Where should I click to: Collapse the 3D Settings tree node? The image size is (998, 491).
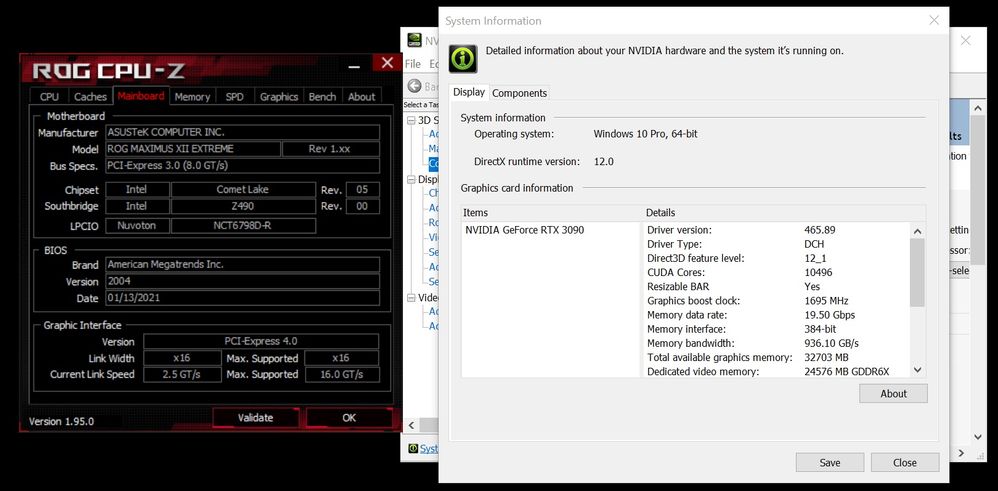[x=411, y=120]
